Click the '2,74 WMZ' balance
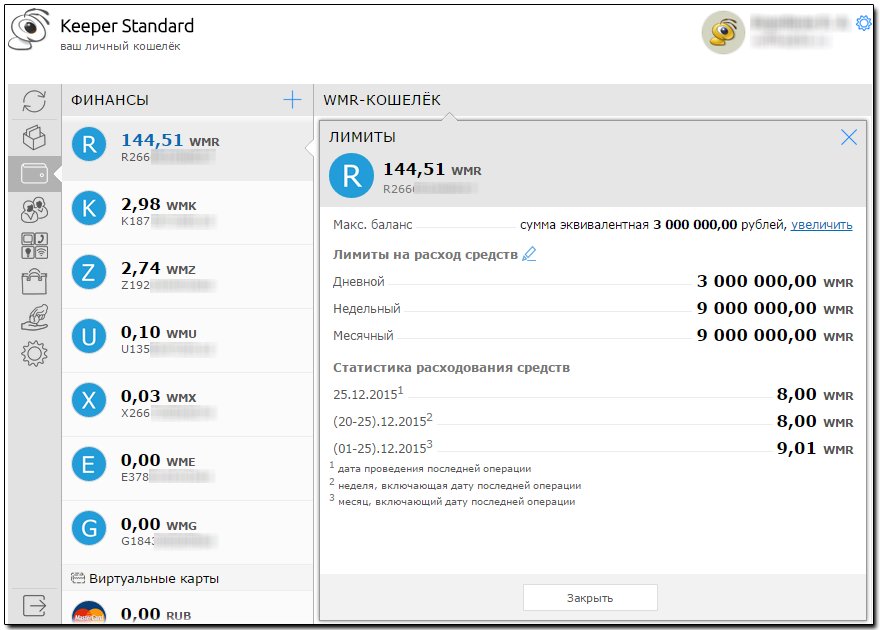Image resolution: width=880 pixels, height=630 pixels. coord(158,268)
